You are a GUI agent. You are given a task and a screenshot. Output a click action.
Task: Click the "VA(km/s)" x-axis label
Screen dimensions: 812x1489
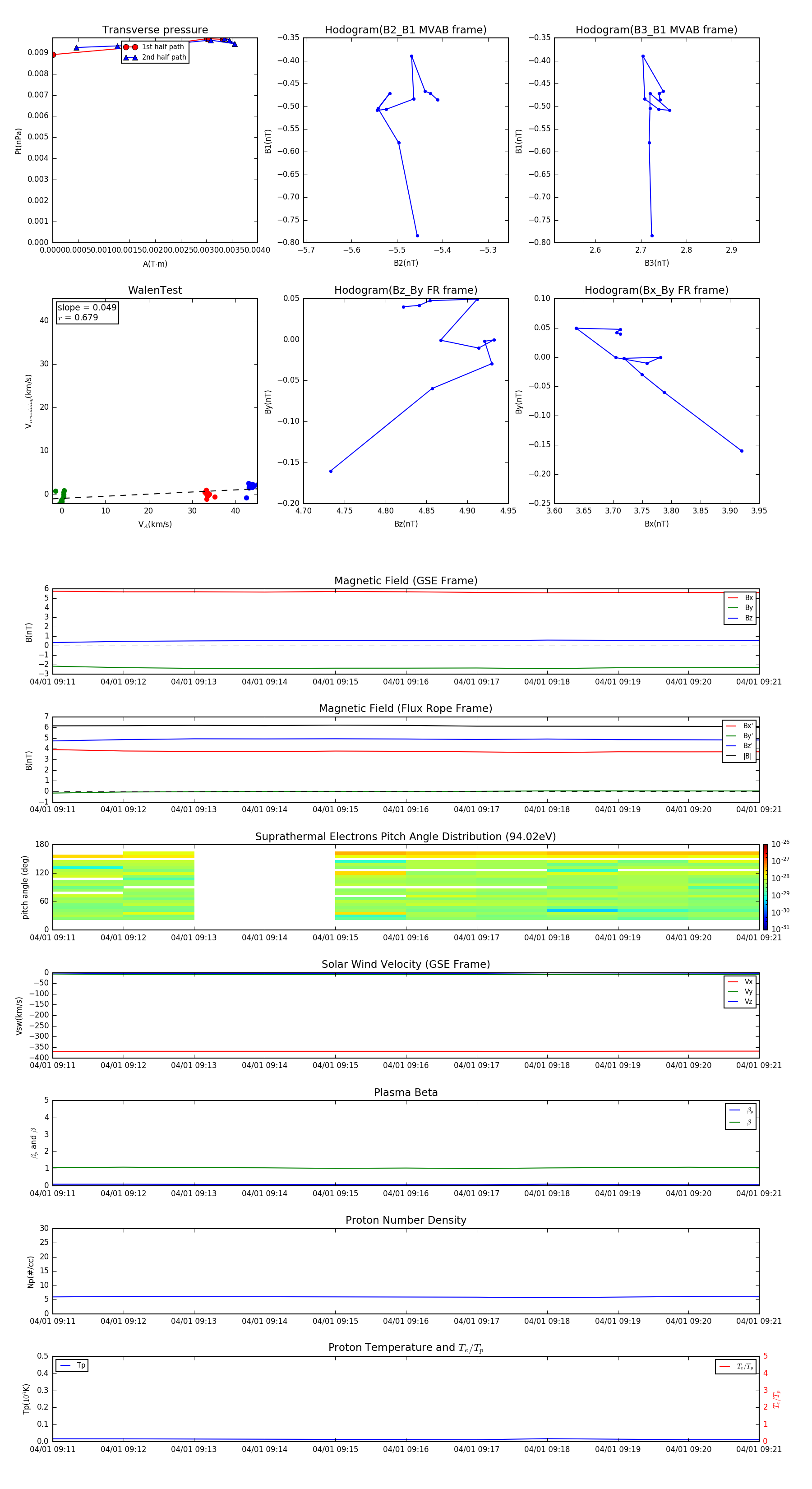(155, 524)
